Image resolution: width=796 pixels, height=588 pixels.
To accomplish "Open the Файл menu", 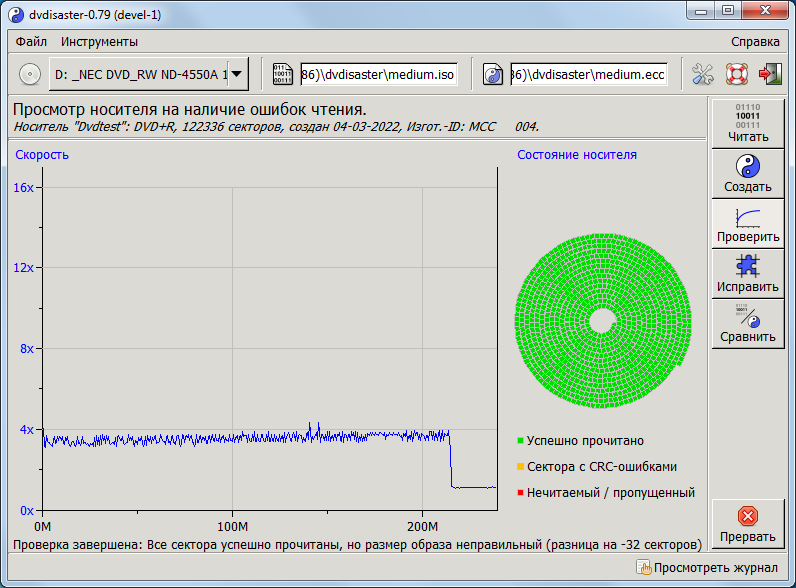I will [x=31, y=42].
